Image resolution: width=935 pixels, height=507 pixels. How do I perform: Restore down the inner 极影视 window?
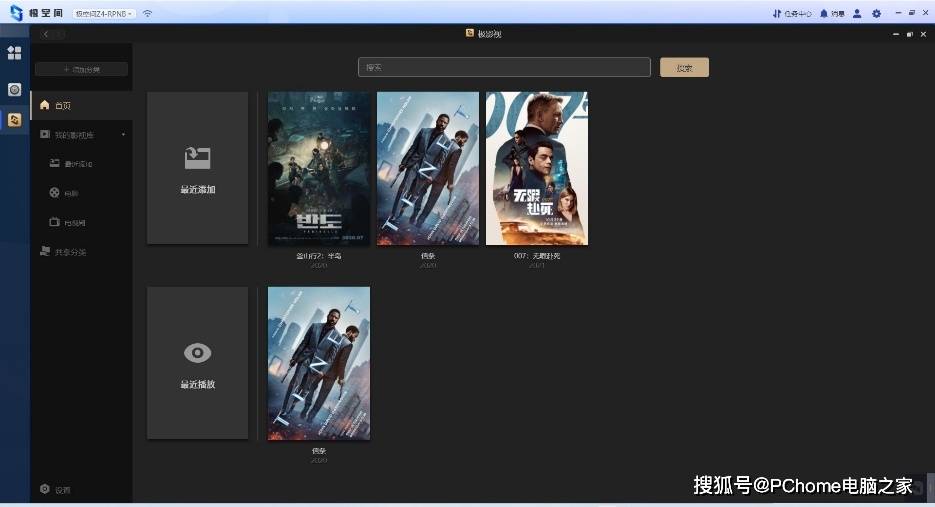[909, 35]
